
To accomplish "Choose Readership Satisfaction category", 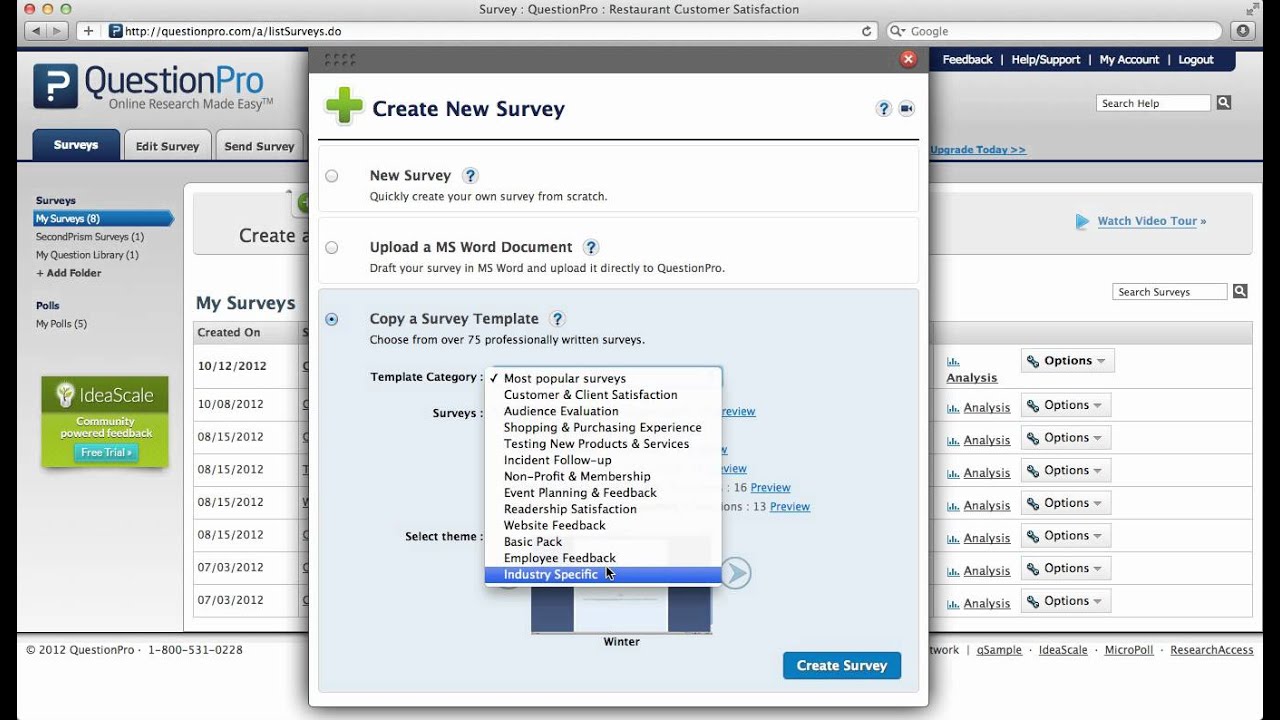I will tap(603, 509).
